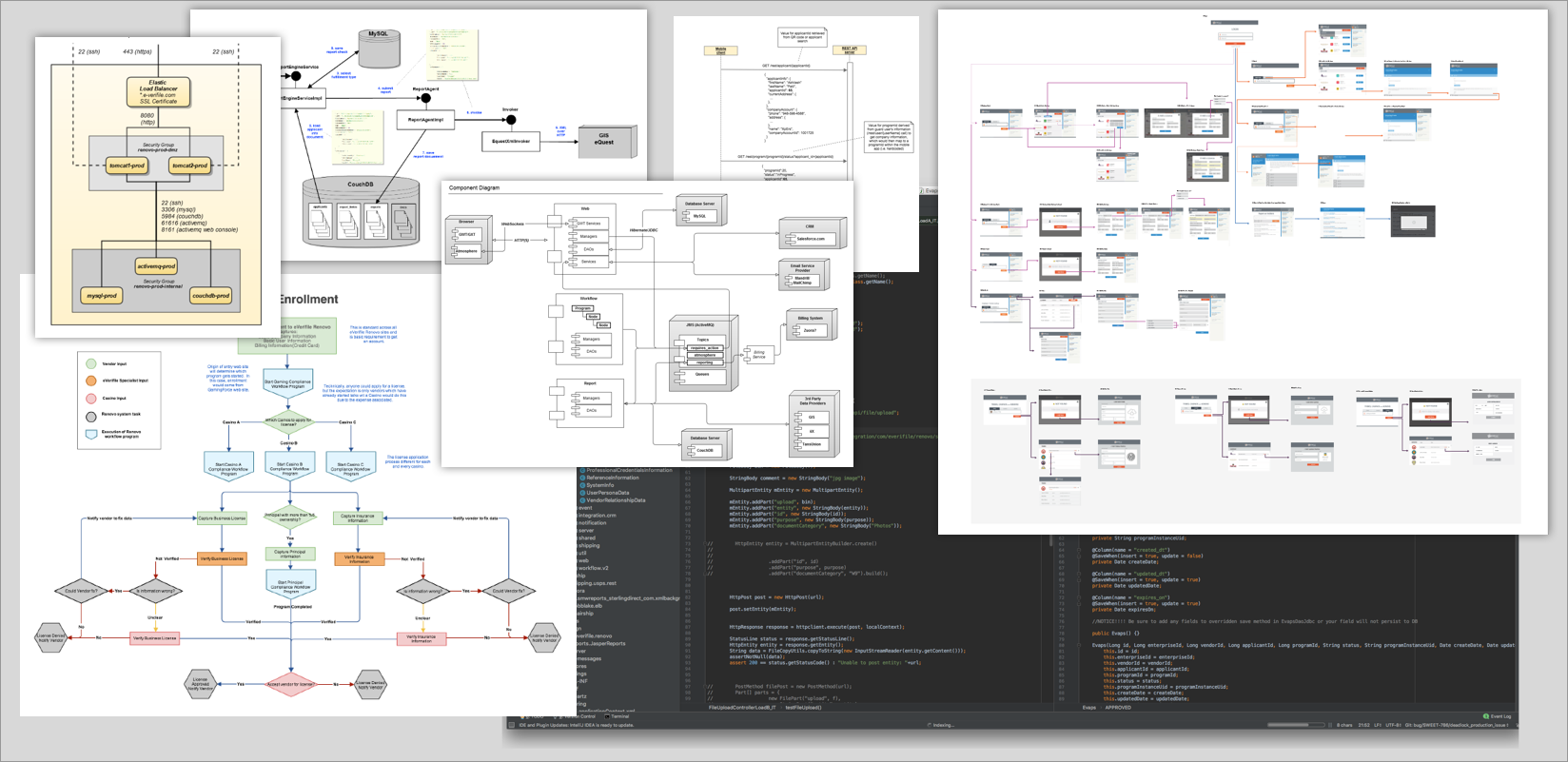Select VendorRelationshipData in project tree
This screenshot has height=762, width=1568.
click(616, 500)
